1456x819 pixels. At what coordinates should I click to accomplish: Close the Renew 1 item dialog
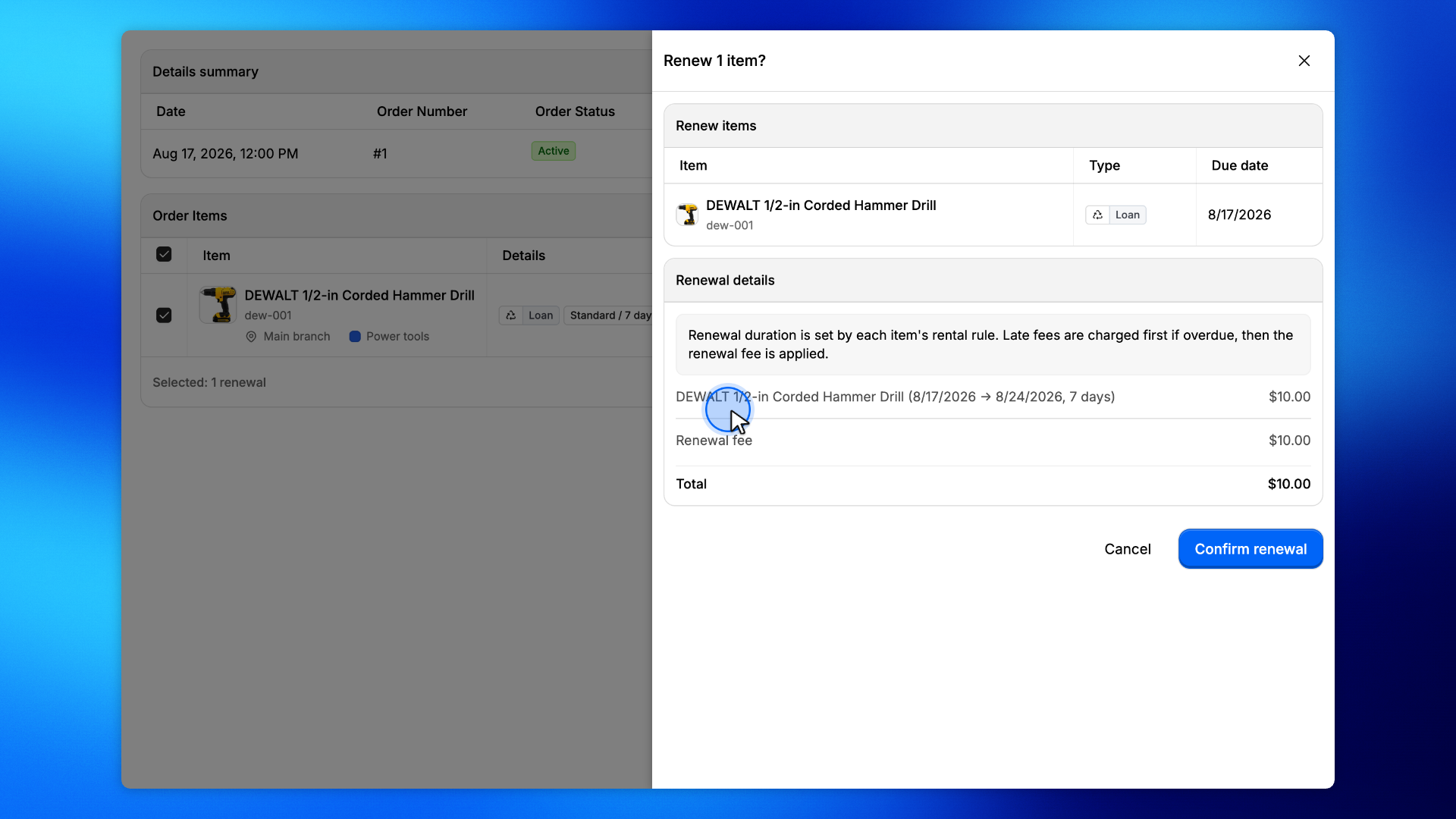pos(1304,61)
